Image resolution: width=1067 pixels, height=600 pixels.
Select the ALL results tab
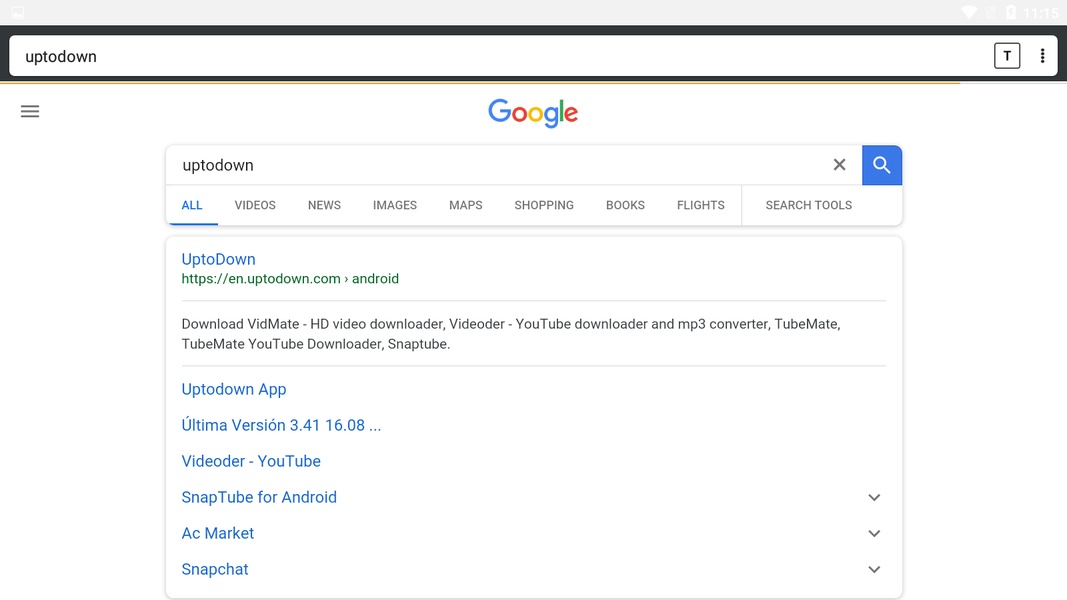pyautogui.click(x=192, y=205)
